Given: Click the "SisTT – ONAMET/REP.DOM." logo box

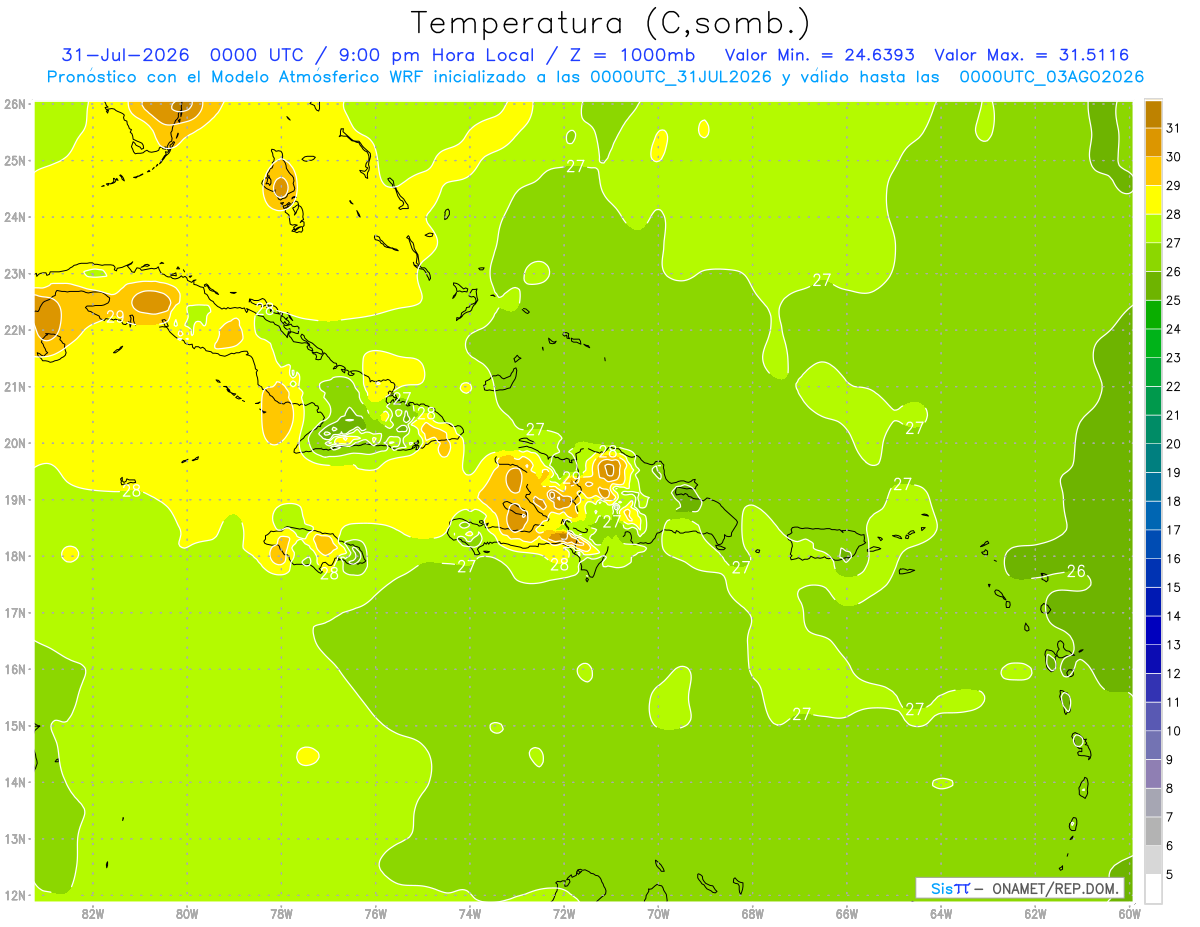Looking at the screenshot, I should pyautogui.click(x=1020, y=888).
